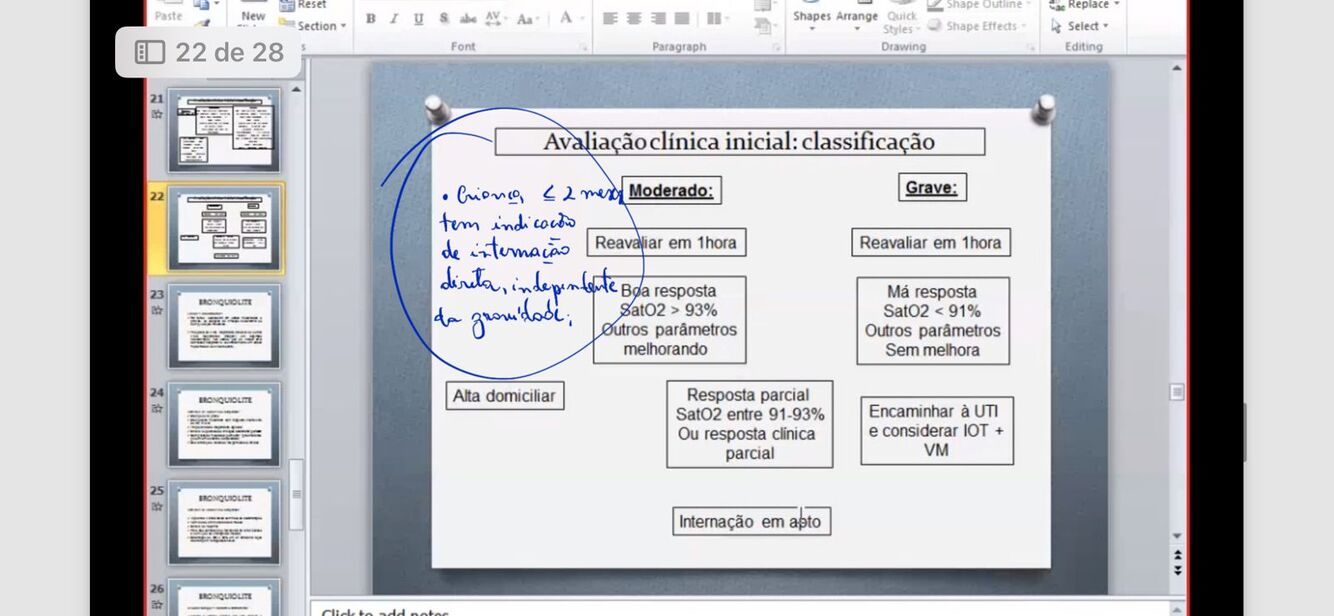Toggle underline formatting in Font group

[x=418, y=18]
